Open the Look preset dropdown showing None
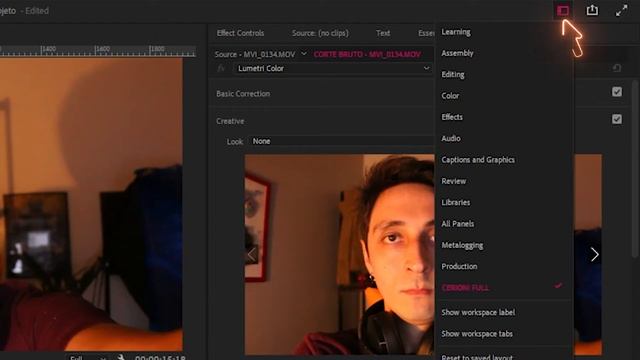 tap(341, 141)
